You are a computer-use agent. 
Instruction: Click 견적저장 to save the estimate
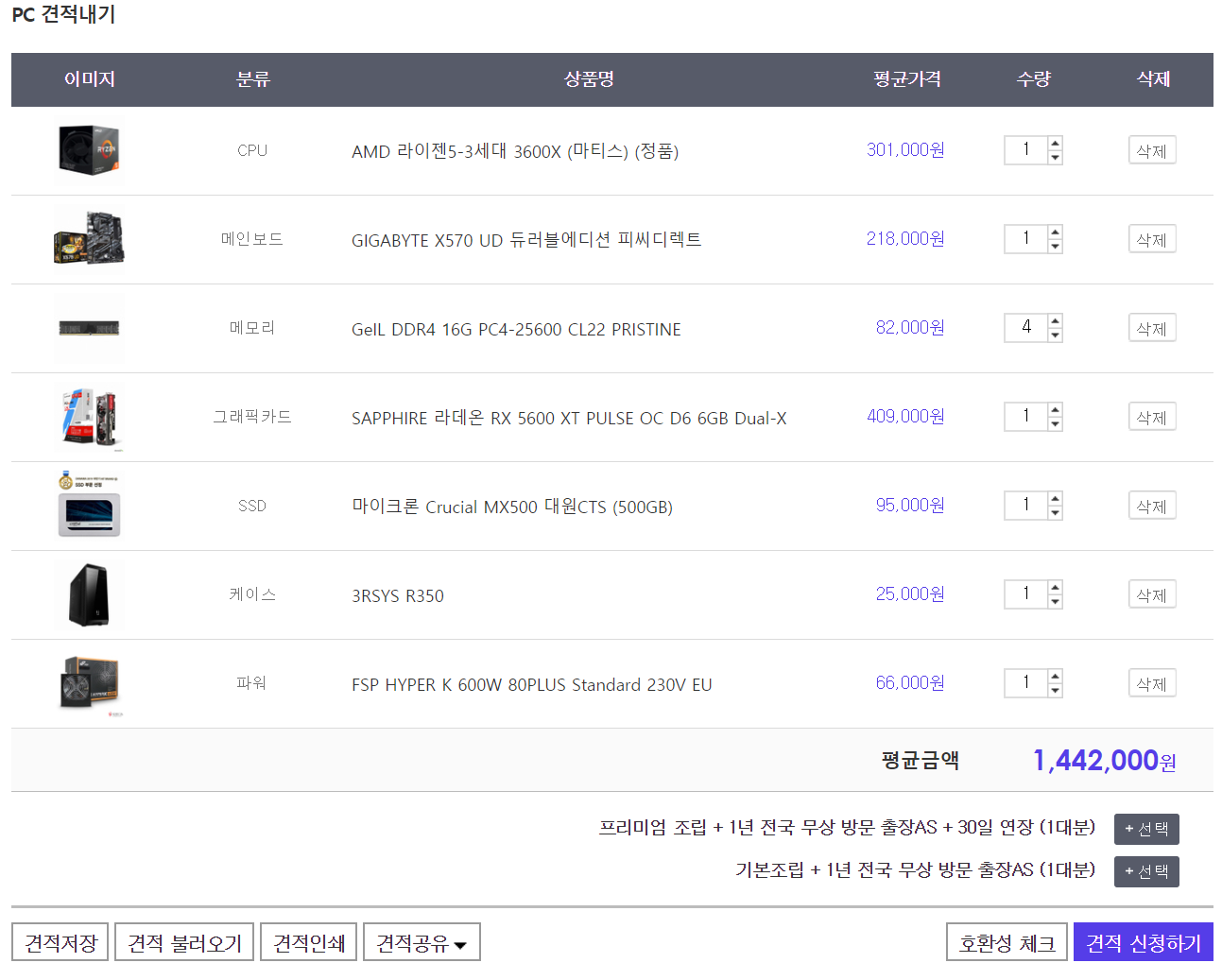(x=60, y=942)
